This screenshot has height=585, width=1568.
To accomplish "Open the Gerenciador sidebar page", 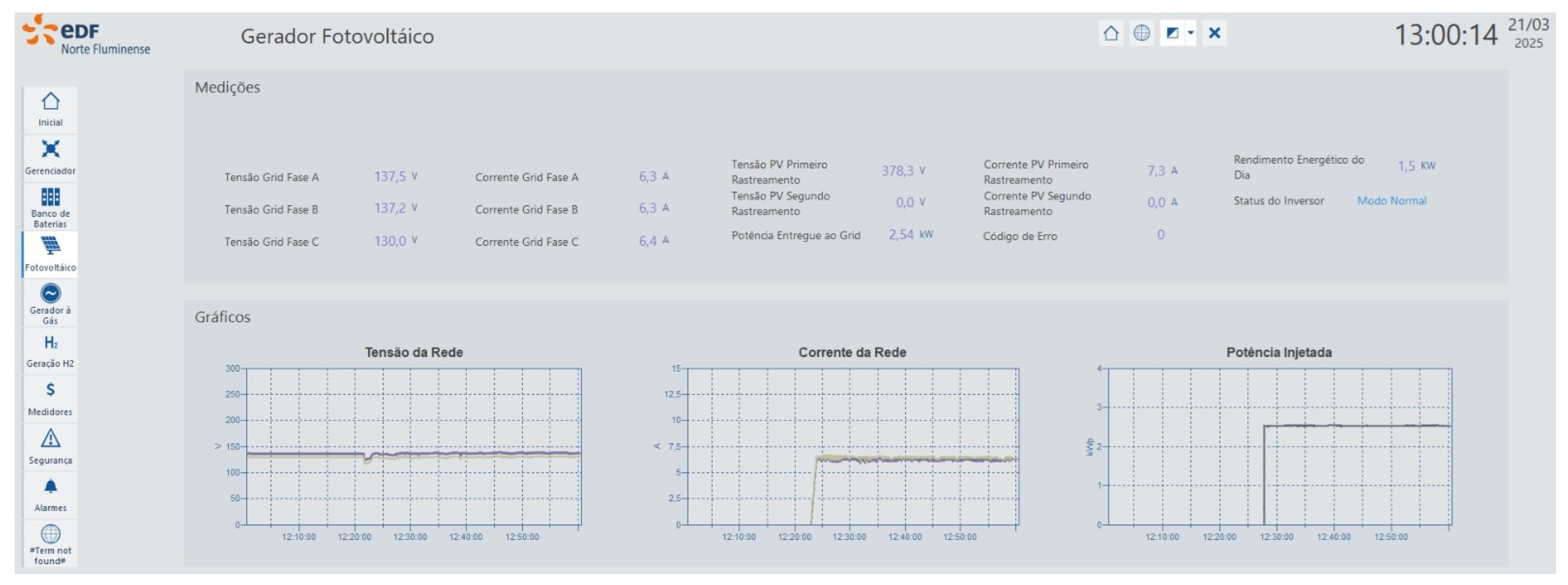I will (x=51, y=156).
